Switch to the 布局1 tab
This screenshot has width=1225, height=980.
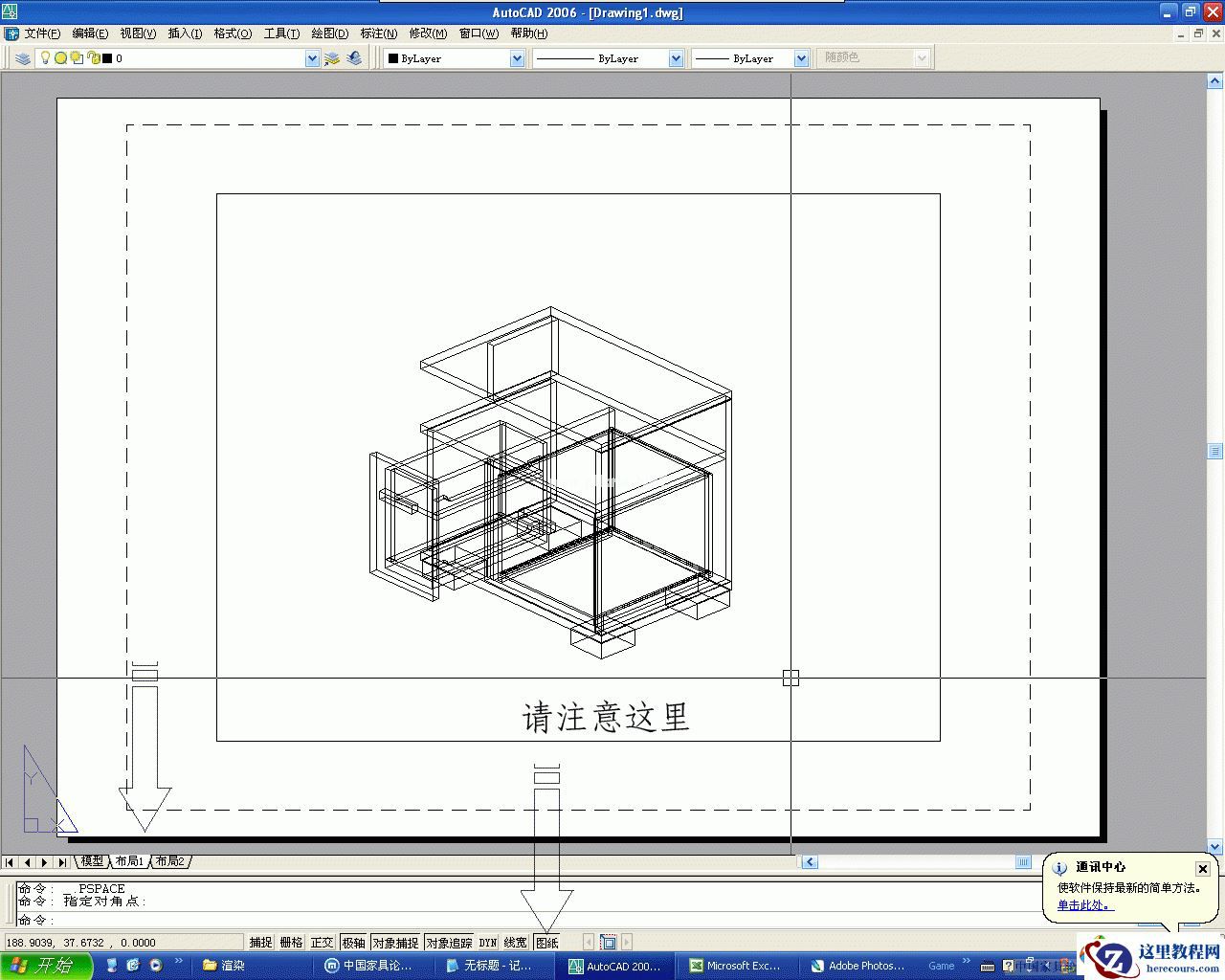(129, 861)
